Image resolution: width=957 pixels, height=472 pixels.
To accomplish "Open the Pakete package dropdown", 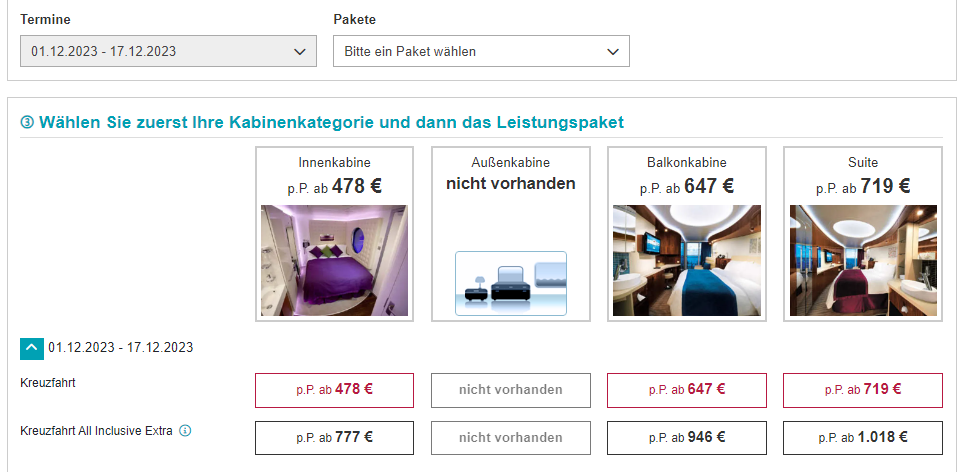I will tap(482, 51).
